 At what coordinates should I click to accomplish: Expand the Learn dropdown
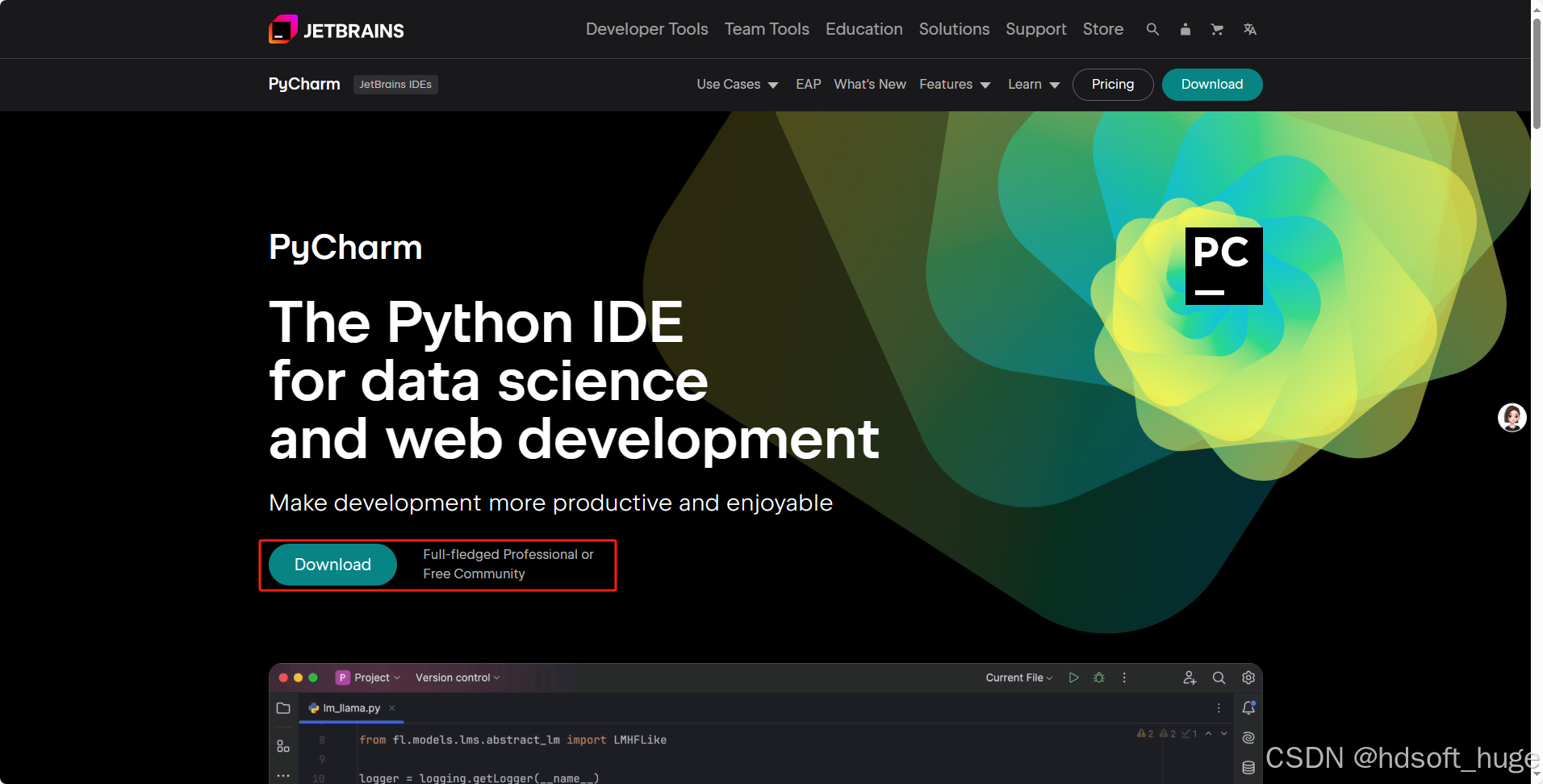[x=1034, y=84]
